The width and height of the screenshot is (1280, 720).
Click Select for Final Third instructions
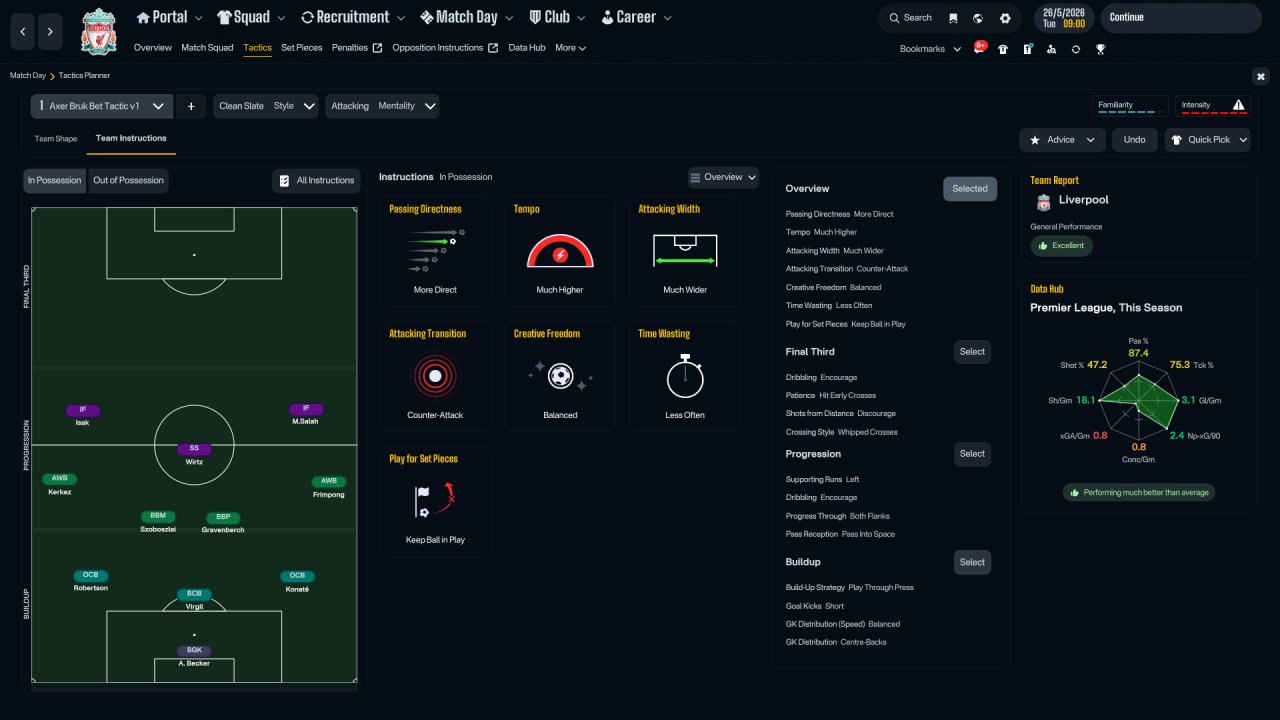[972, 352]
